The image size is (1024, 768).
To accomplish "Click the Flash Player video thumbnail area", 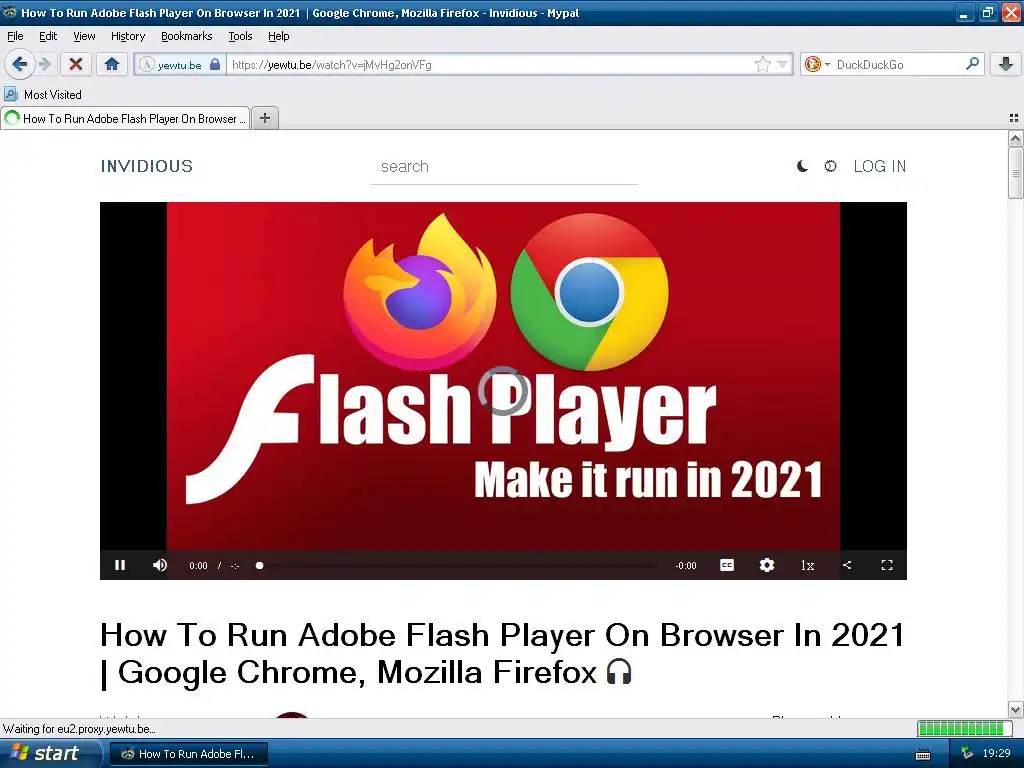I will coord(504,376).
